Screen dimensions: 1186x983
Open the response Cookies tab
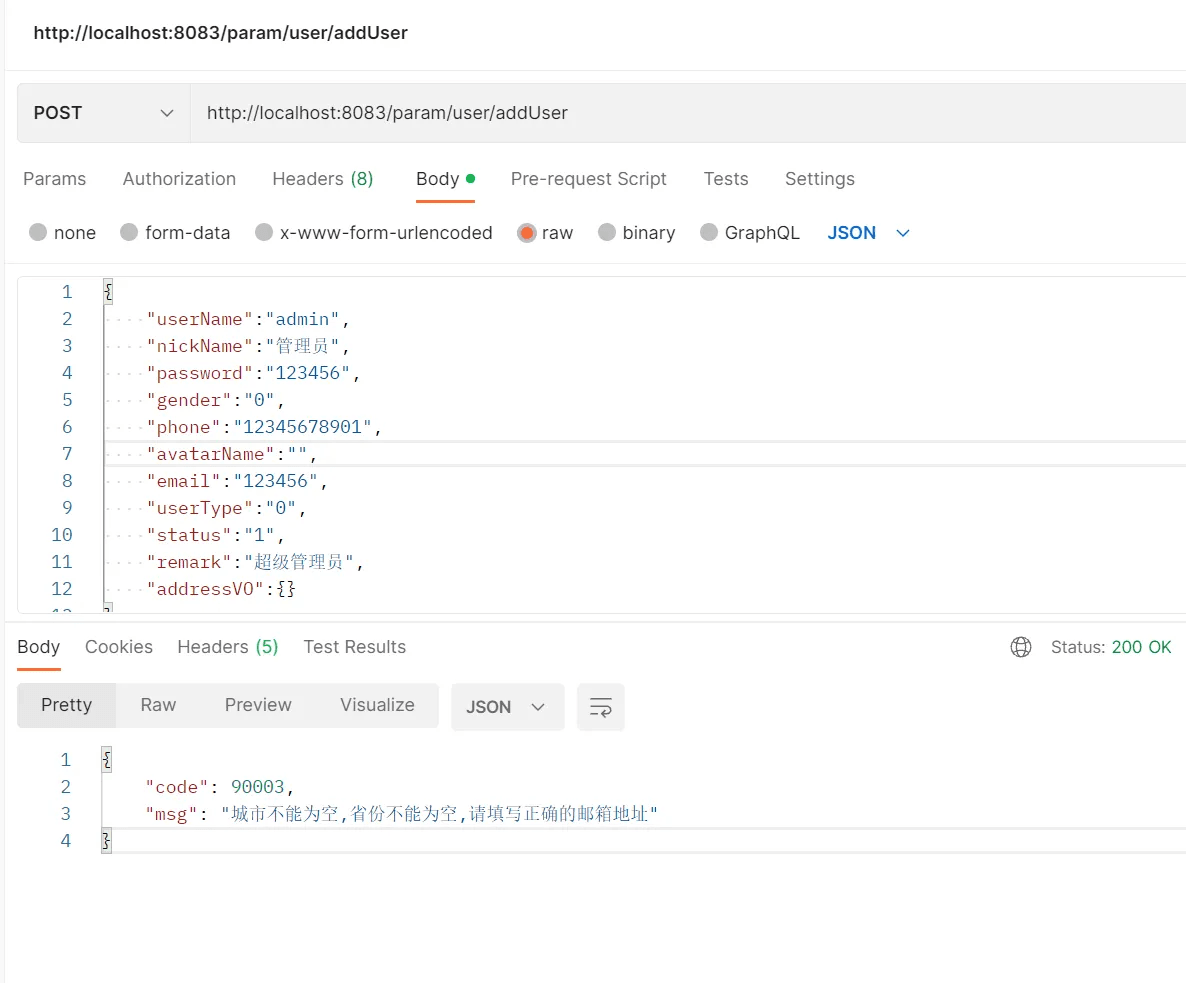(x=119, y=647)
